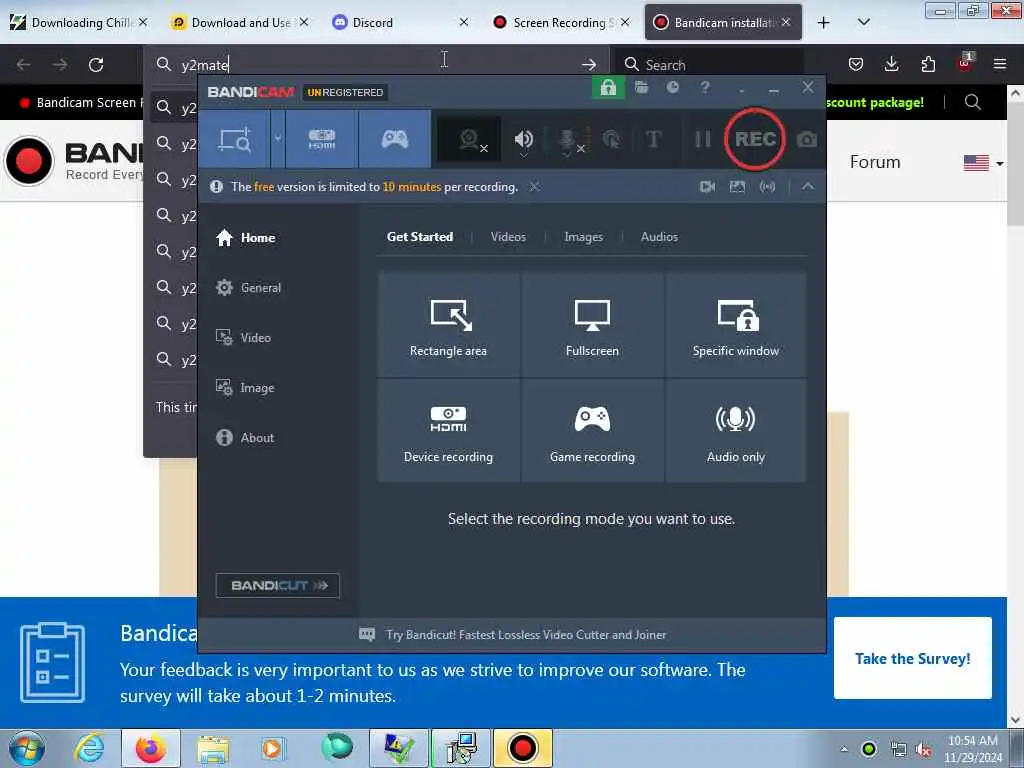Open scheduled recording clock icon

(x=673, y=88)
